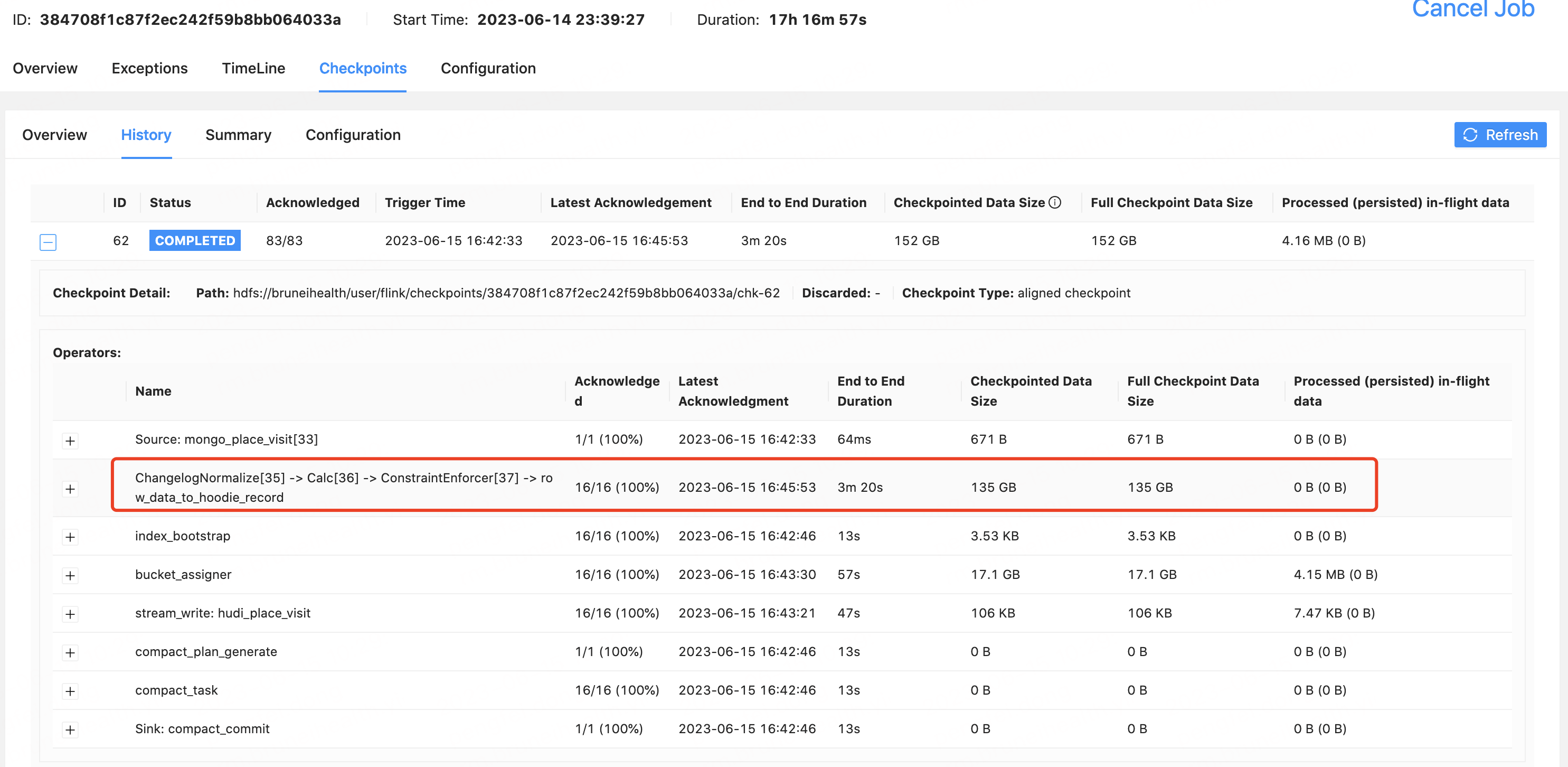Viewport: 1568px width, 767px height.
Task: Expand ChangelogNormalize operator subtasks
Action: (70, 489)
